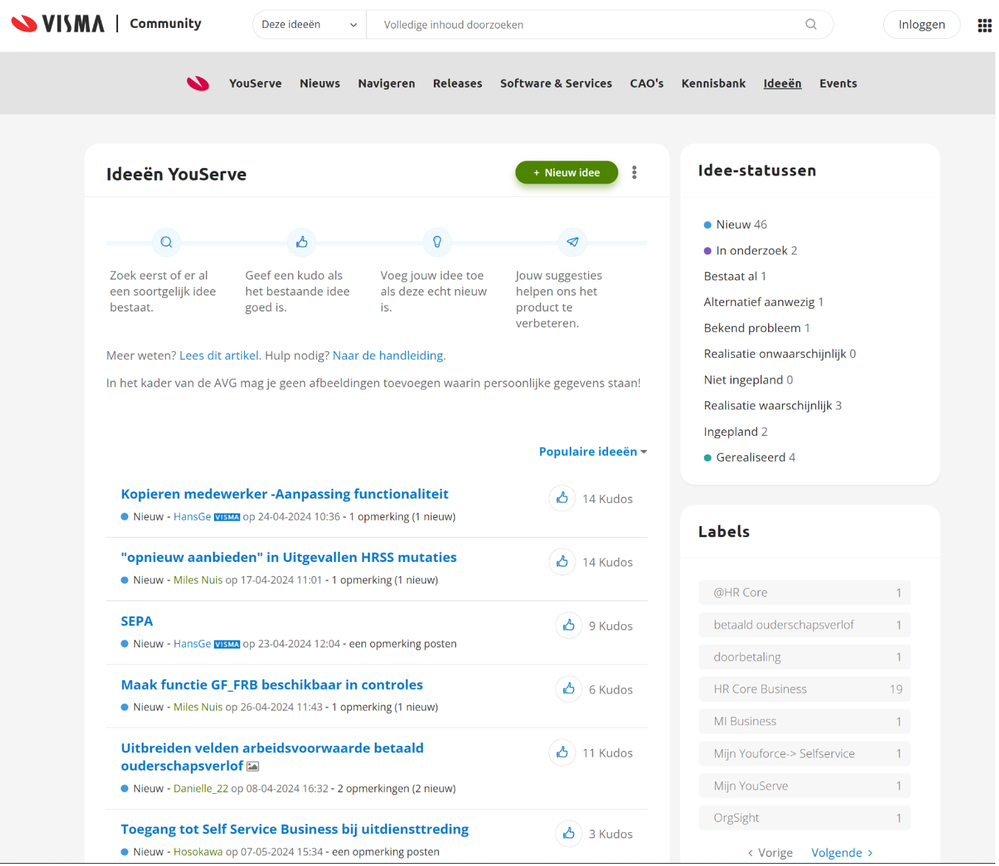Select the MI Business label
999x866 pixels.
805,721
